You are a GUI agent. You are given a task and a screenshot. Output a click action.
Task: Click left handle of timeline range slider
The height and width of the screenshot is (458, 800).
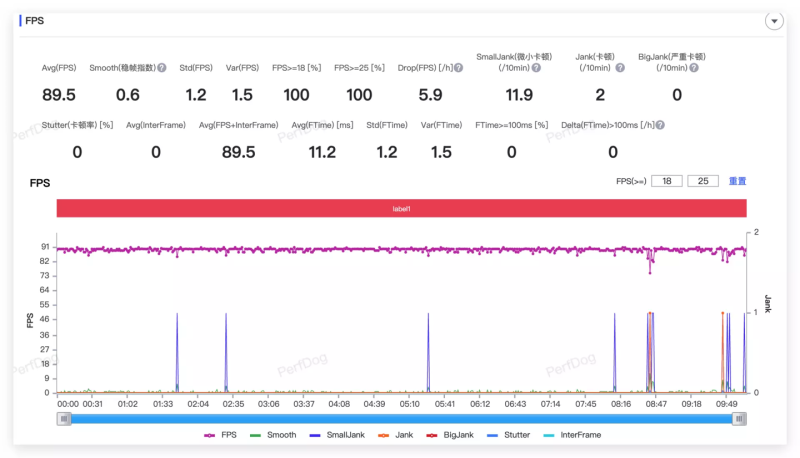click(x=65, y=418)
